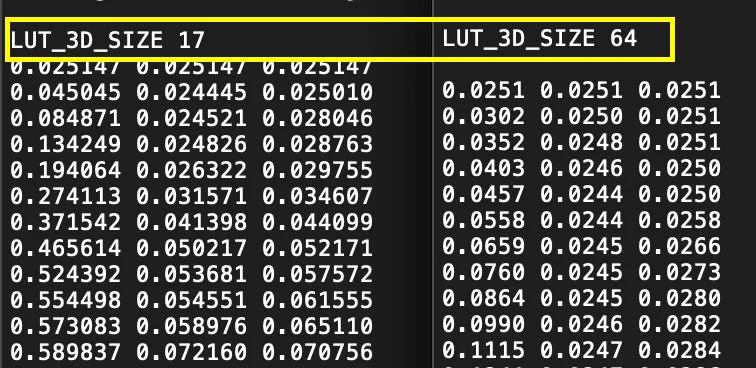Click the value 0.371542
This screenshot has width=756, height=368.
point(66,222)
